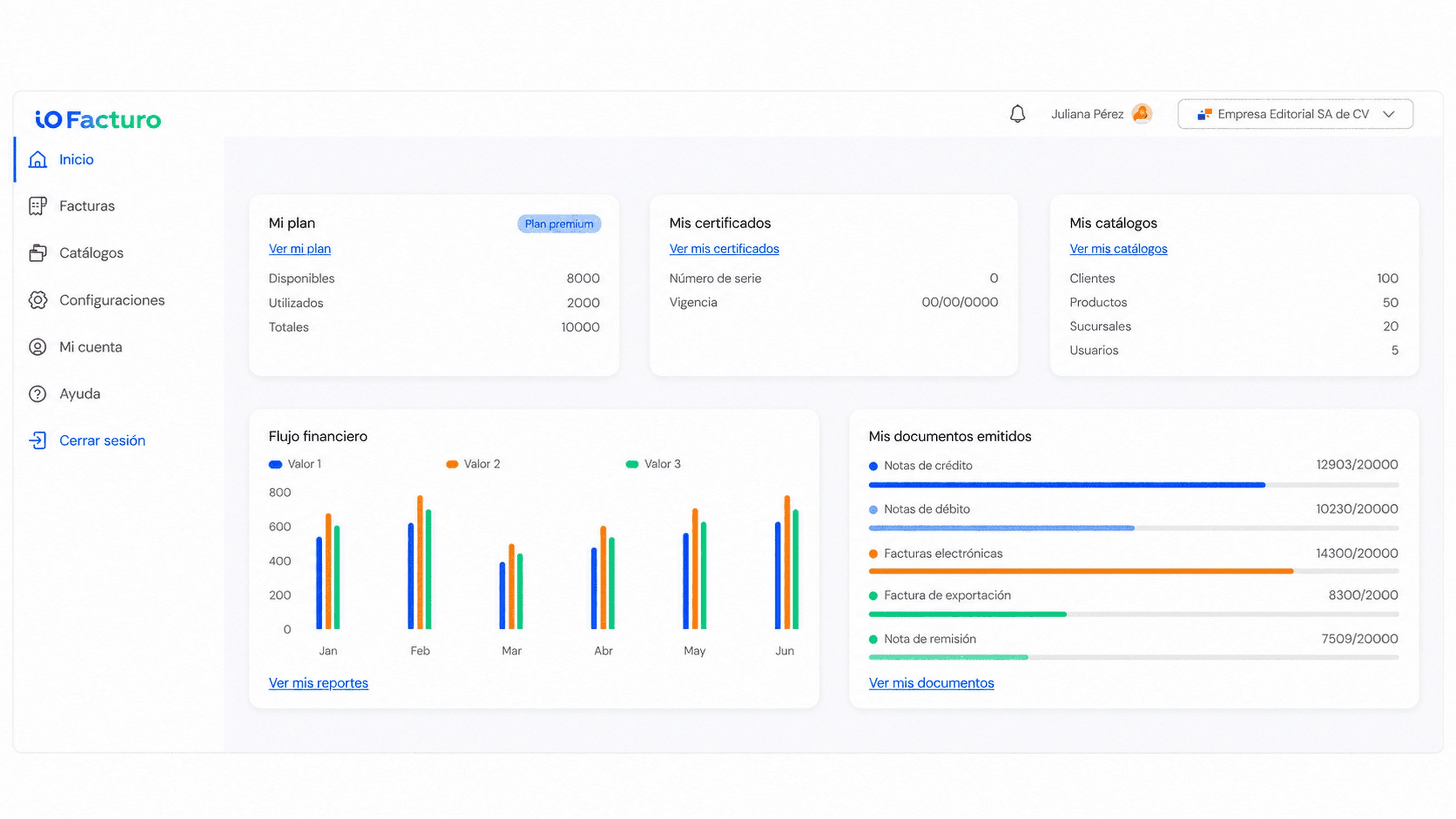Image resolution: width=1456 pixels, height=819 pixels.
Task: Click the 10230/20000 Notas de débito count
Action: tap(1357, 509)
